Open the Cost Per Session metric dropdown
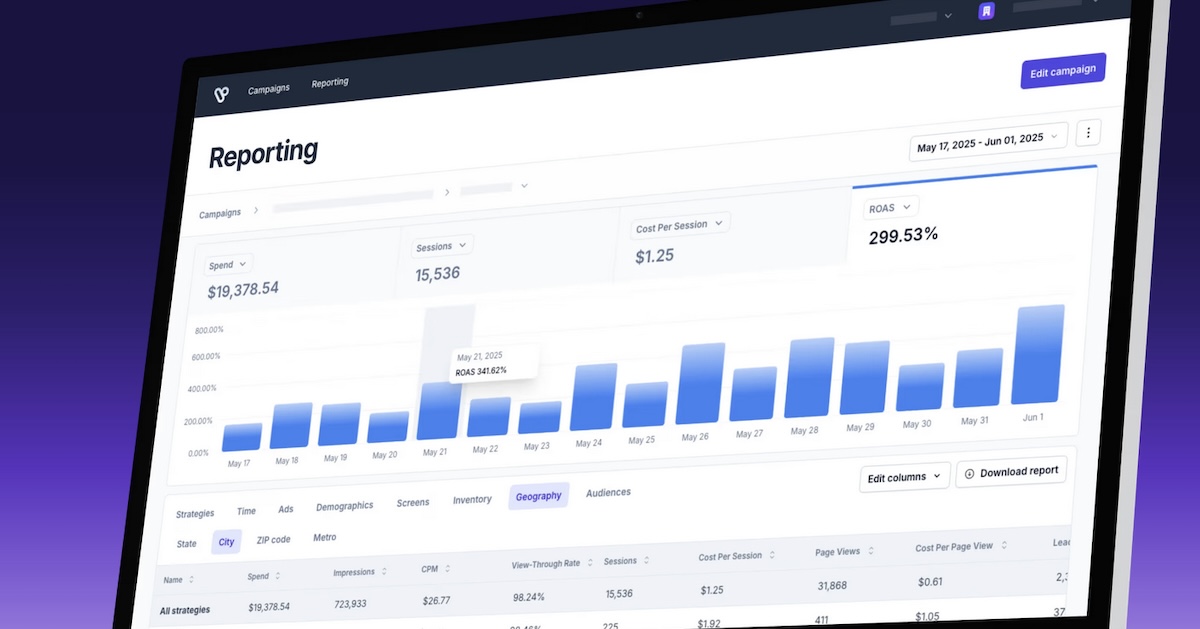 [680, 226]
